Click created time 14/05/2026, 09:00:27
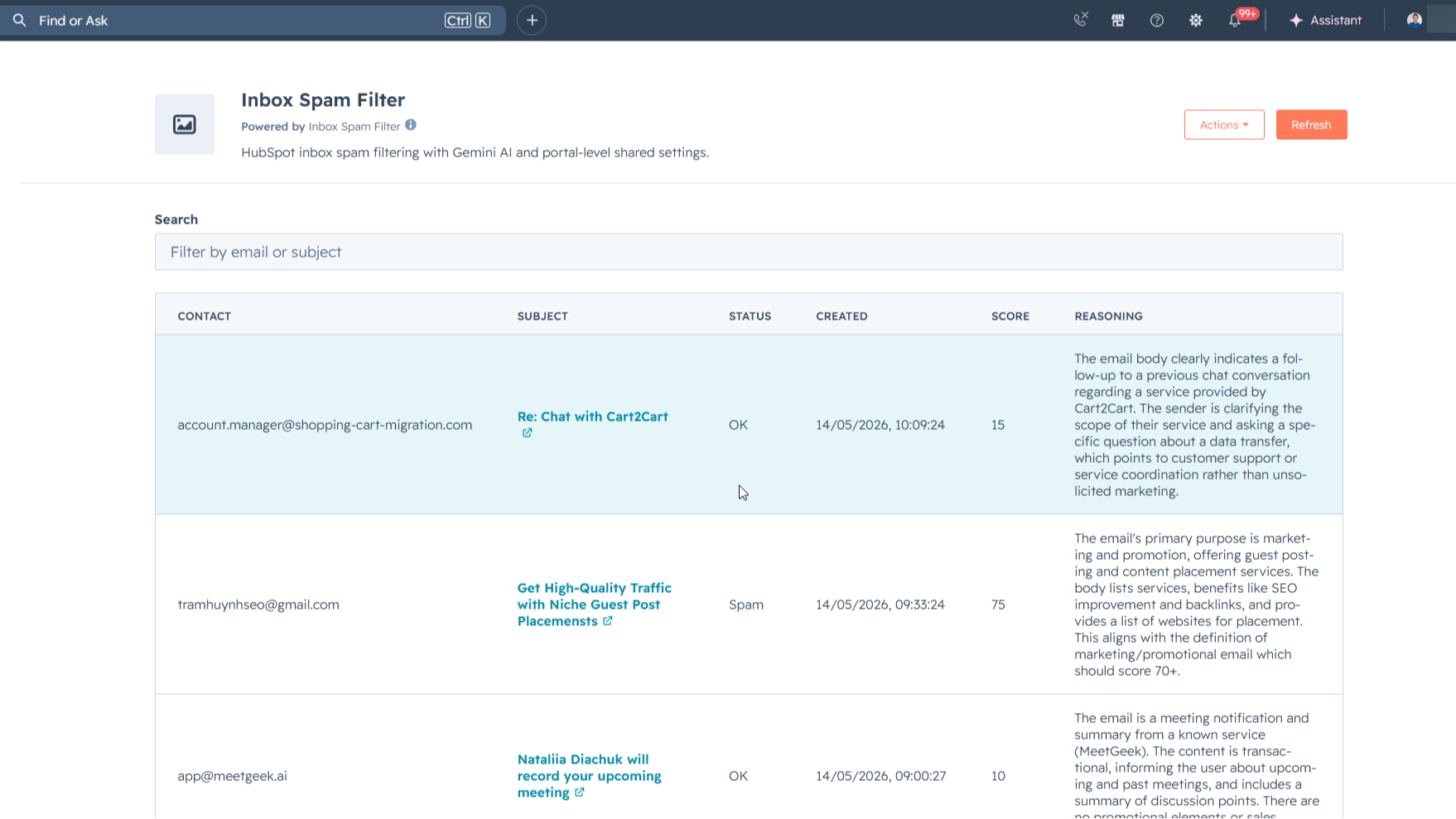 click(x=880, y=776)
